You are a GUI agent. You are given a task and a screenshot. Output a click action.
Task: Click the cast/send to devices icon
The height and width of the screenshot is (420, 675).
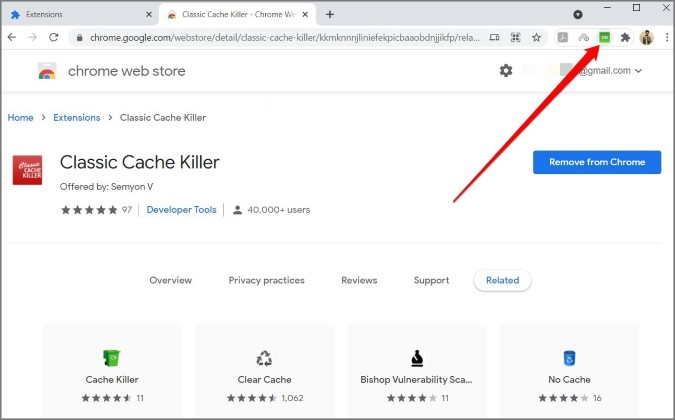(495, 37)
